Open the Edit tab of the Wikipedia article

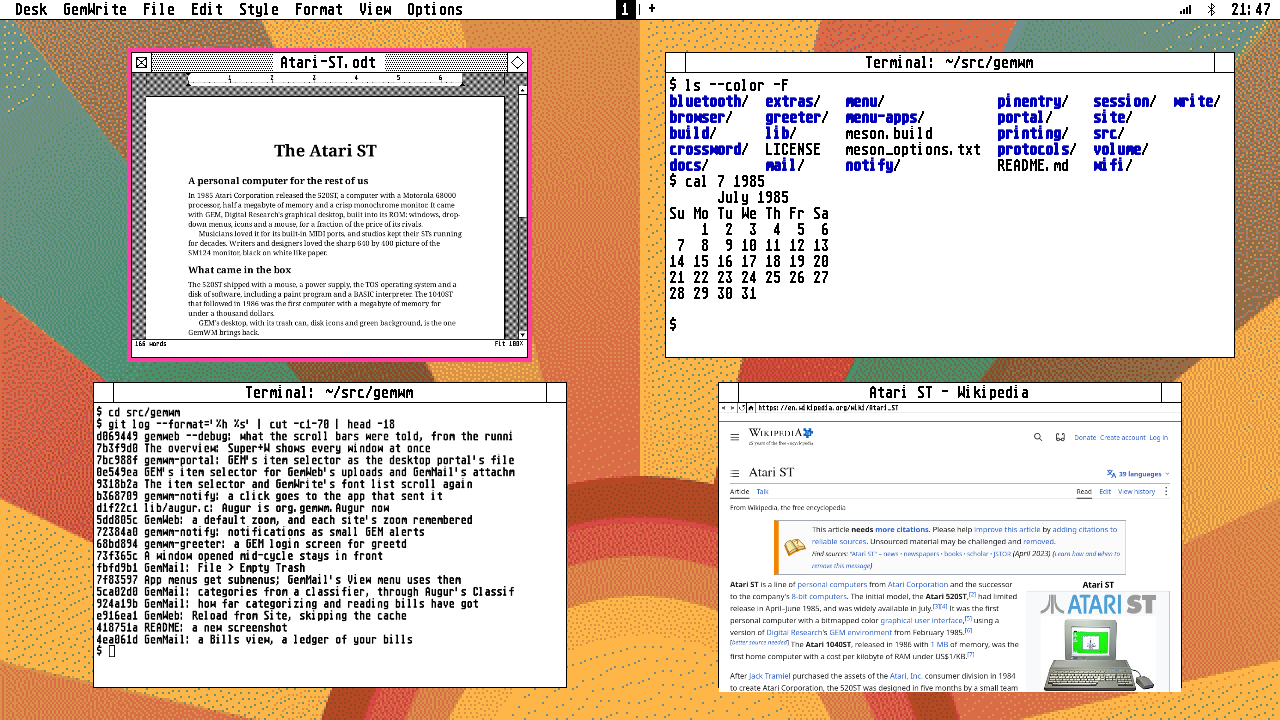point(1105,492)
